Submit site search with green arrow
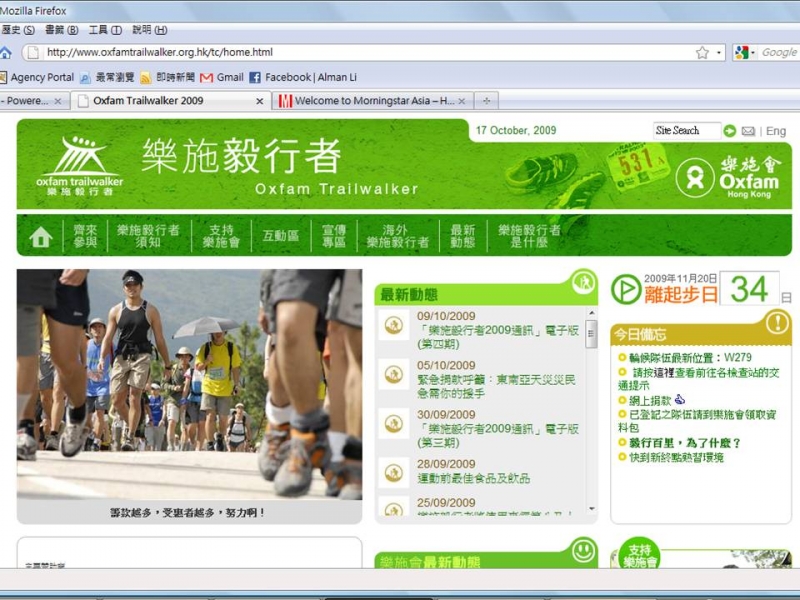Image resolution: width=800 pixels, height=600 pixels. click(x=730, y=131)
